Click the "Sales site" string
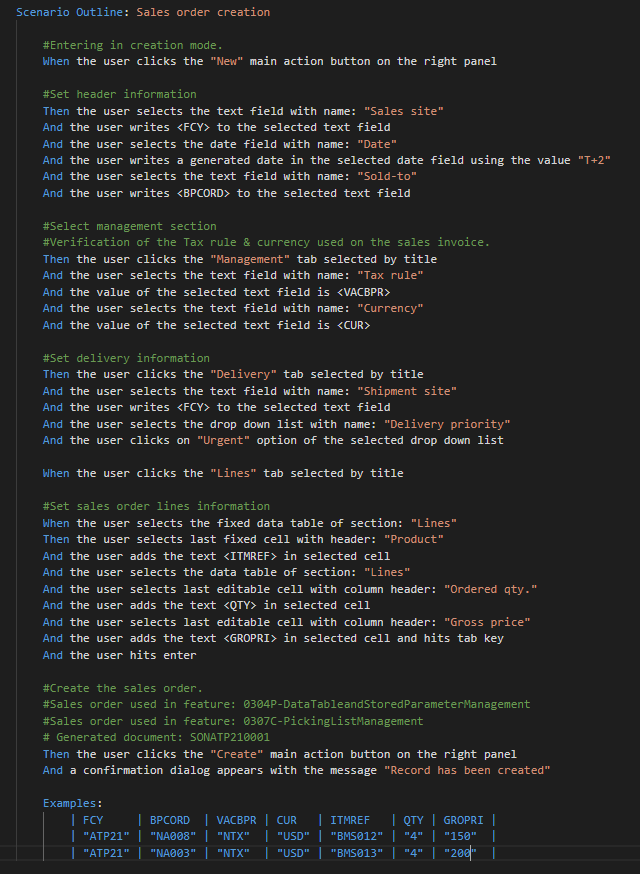The image size is (640, 874). [x=404, y=111]
